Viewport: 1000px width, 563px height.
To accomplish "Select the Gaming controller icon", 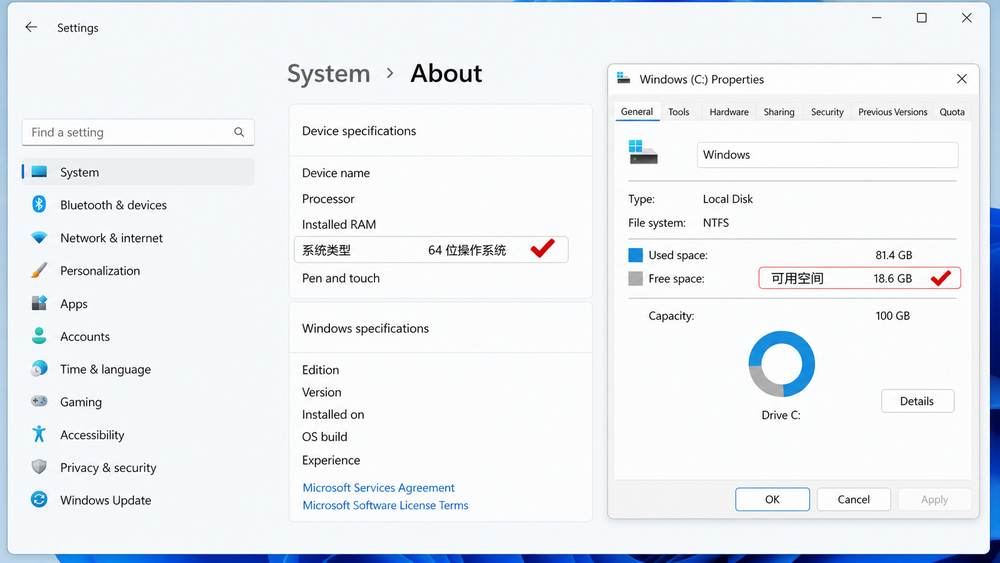I will (x=39, y=401).
